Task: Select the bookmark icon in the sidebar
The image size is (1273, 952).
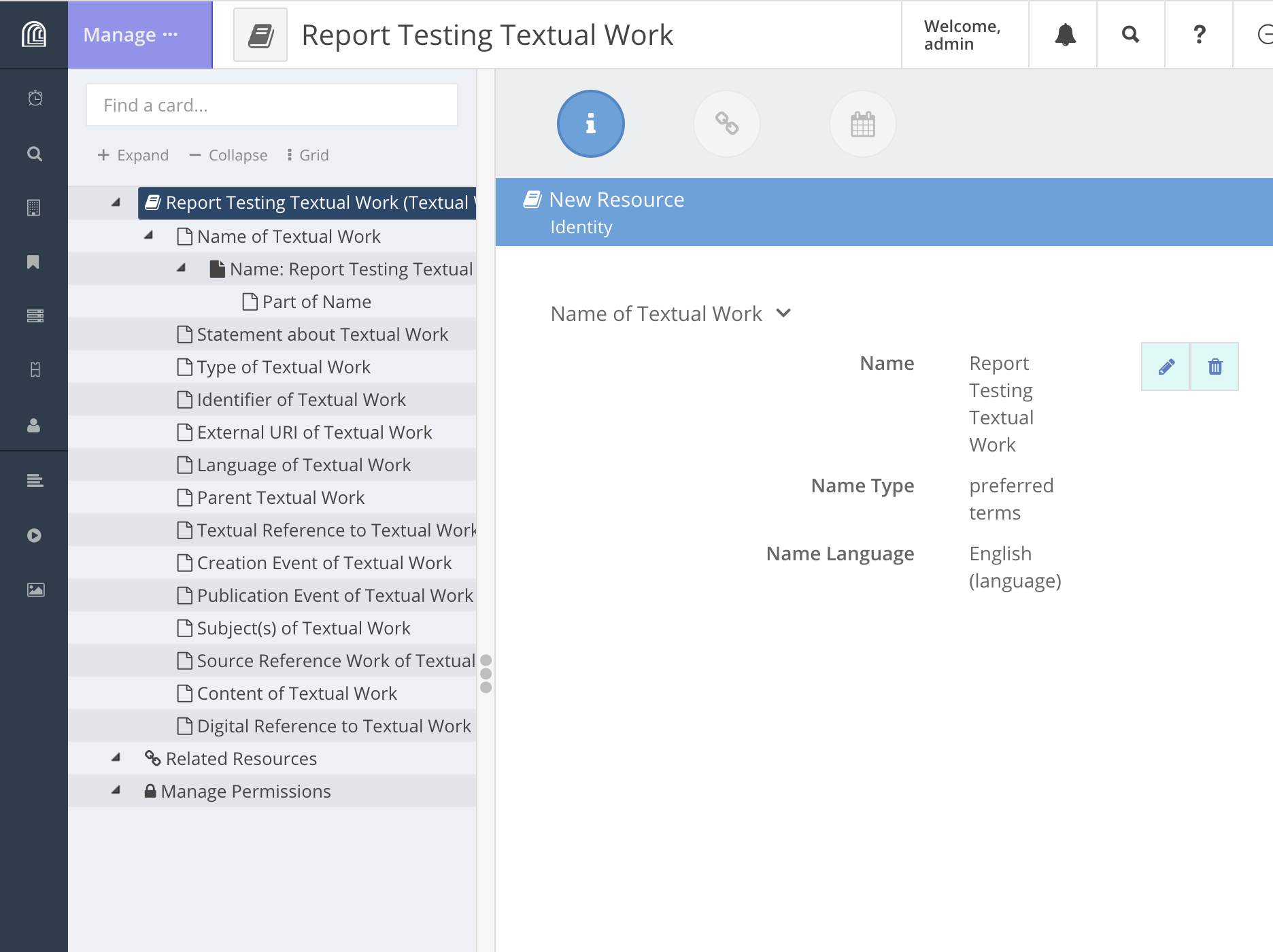Action: [33, 262]
